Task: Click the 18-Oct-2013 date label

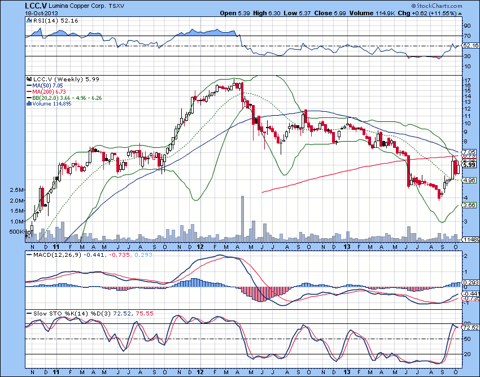Action: (x=41, y=13)
